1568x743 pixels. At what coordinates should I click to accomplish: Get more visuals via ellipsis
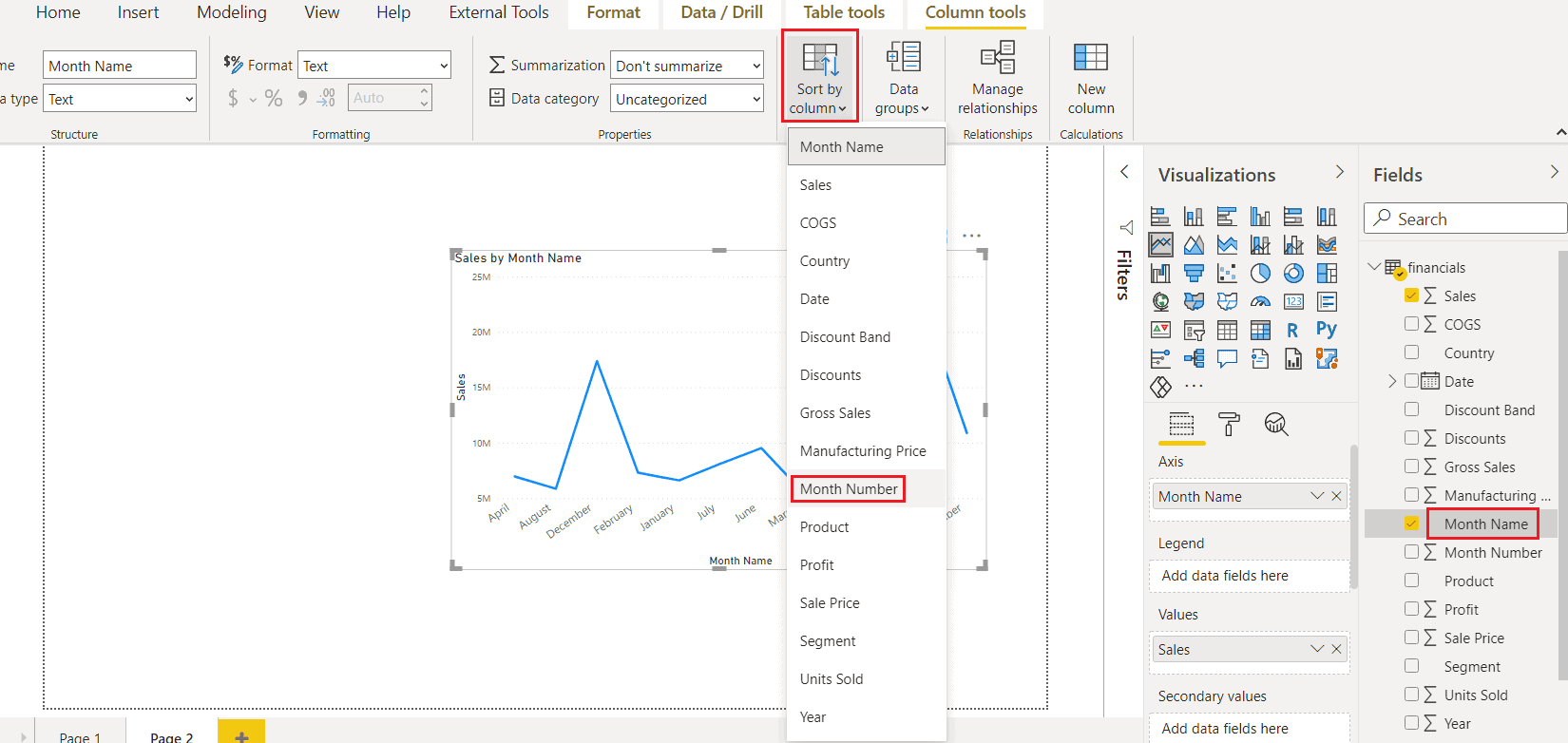(1194, 387)
